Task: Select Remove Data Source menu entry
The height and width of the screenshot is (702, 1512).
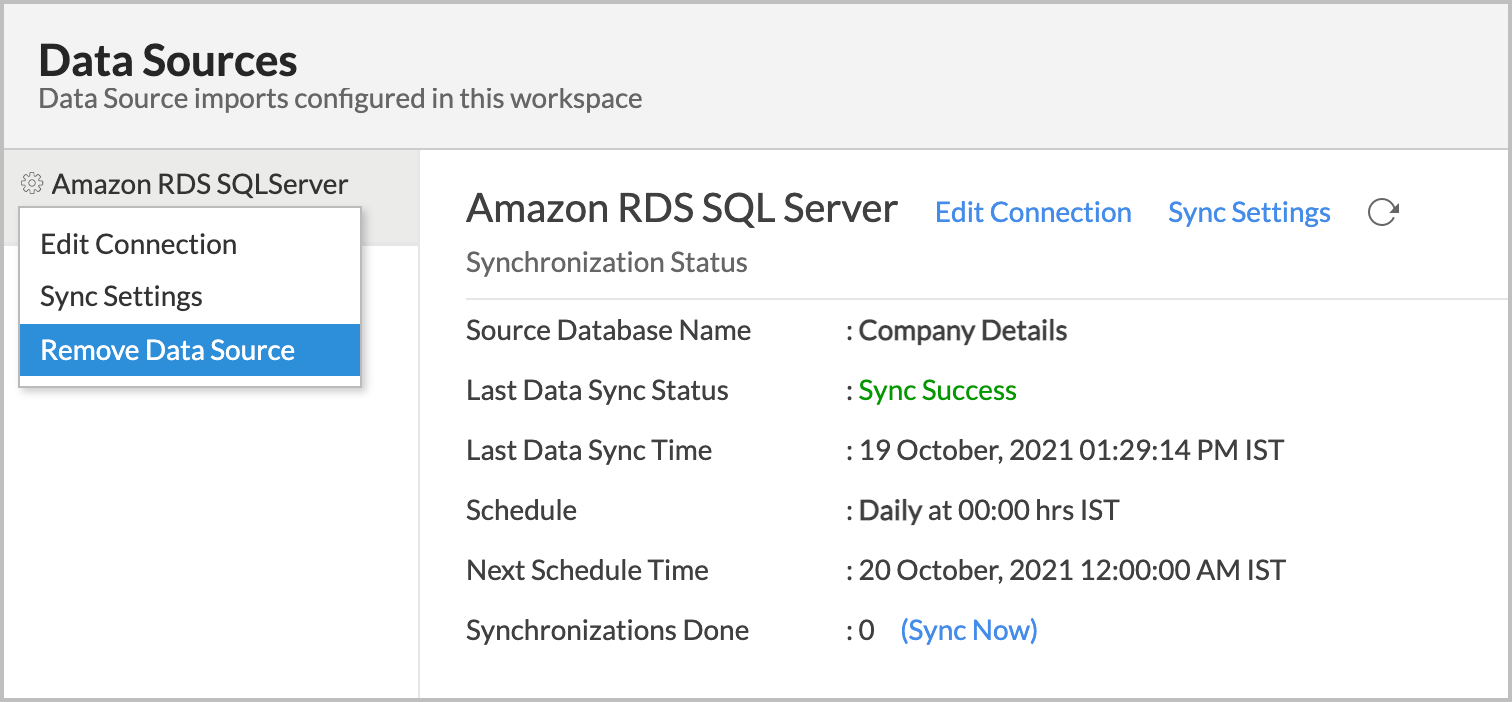Action: (189, 350)
